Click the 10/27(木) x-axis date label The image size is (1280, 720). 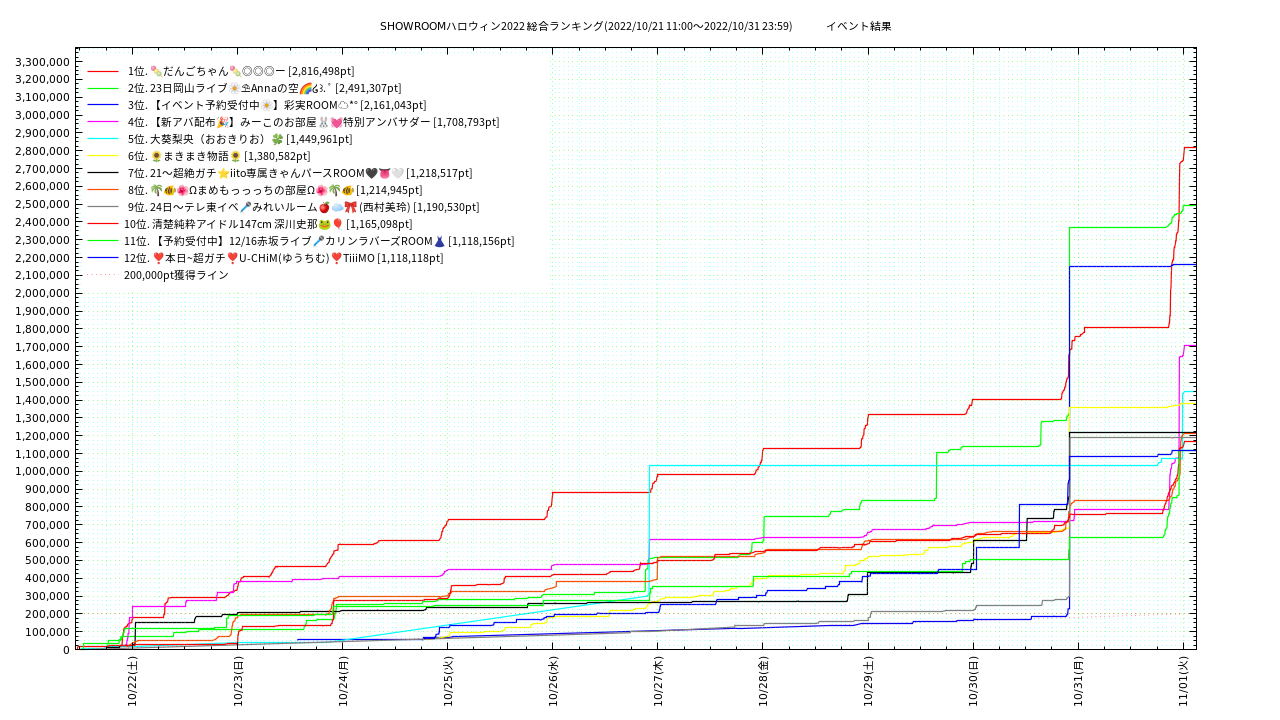[x=658, y=681]
